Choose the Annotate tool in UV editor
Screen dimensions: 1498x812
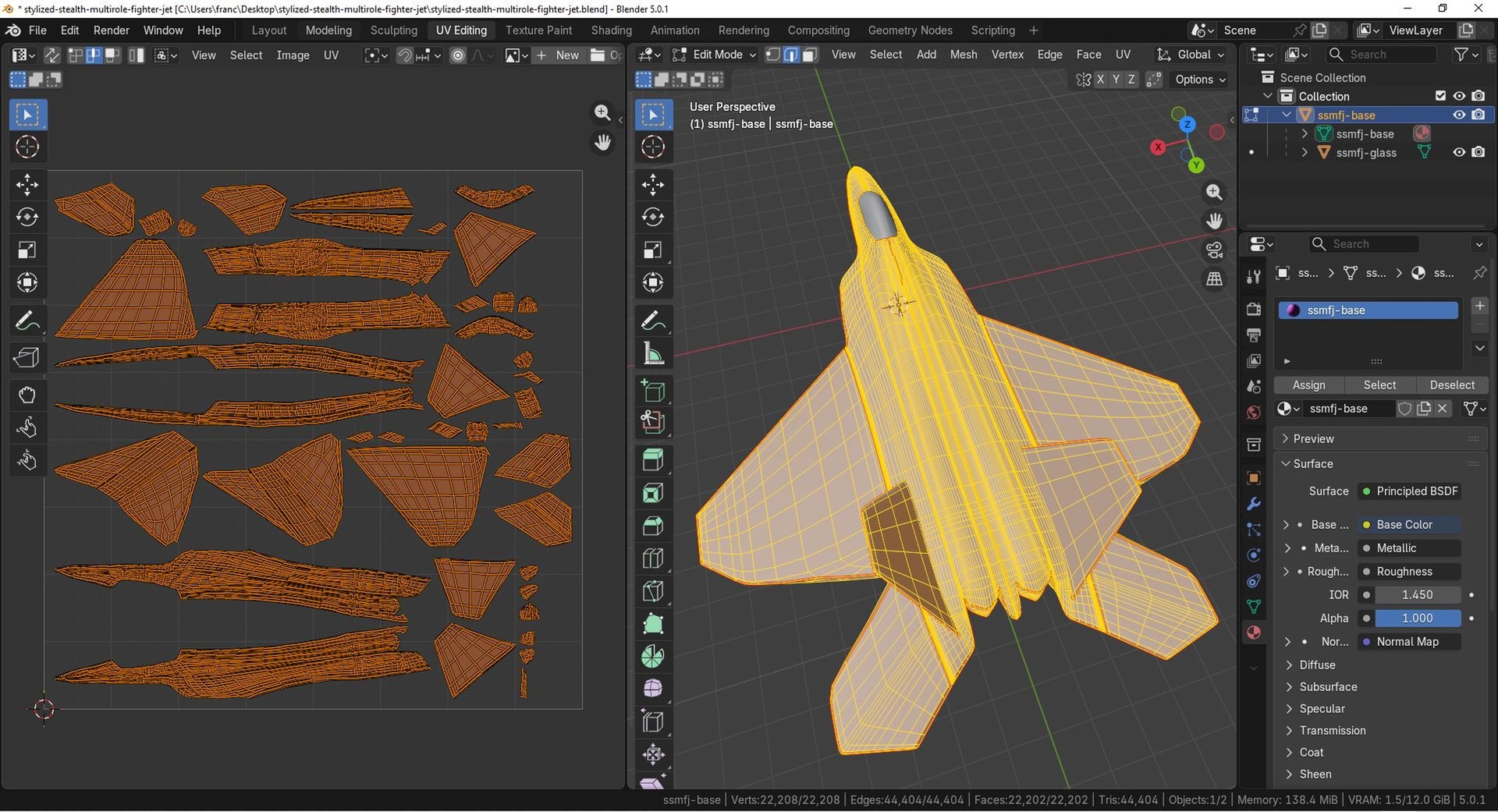click(x=27, y=321)
